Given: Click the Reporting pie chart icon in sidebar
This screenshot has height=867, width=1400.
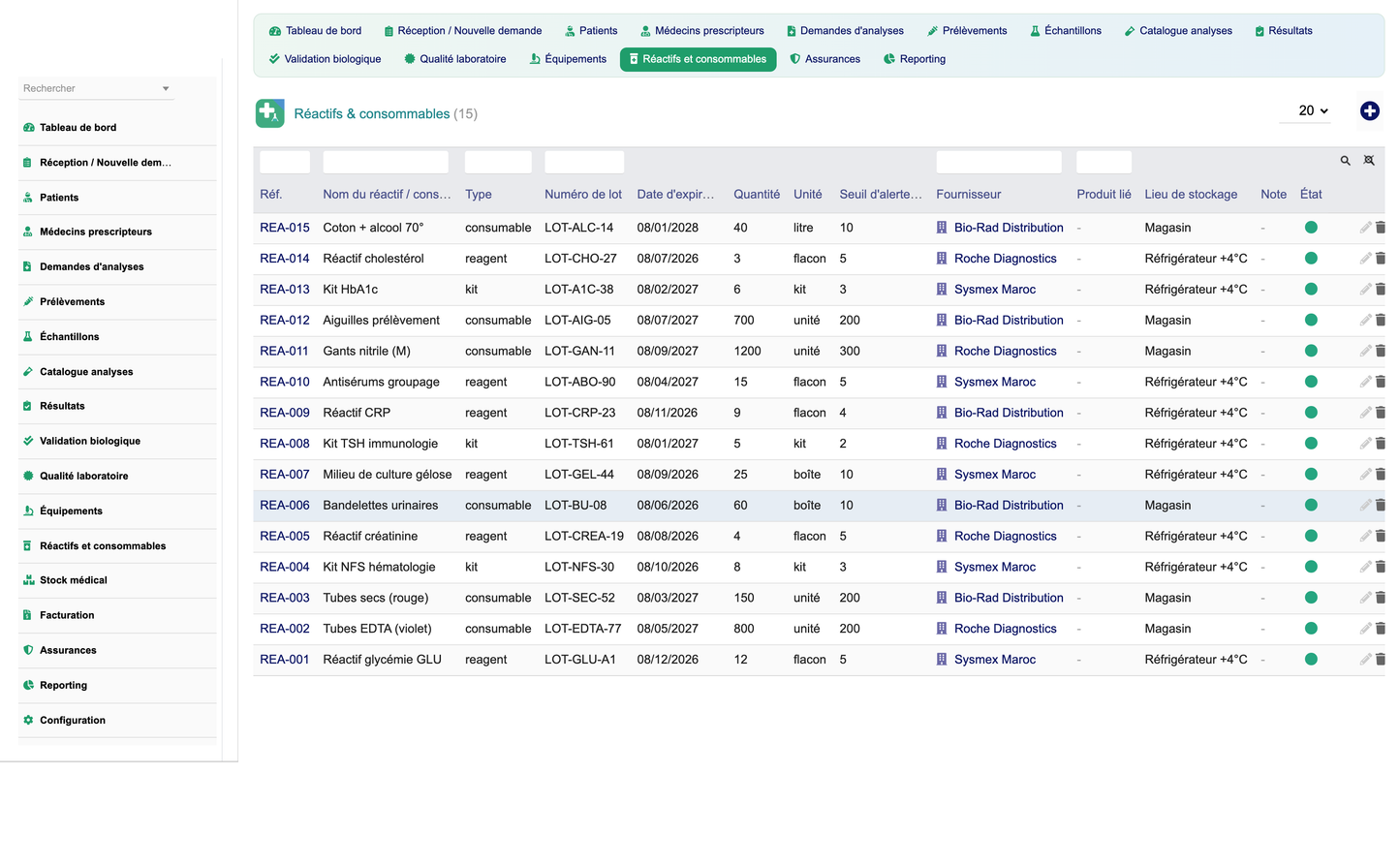Looking at the screenshot, I should pos(28,686).
